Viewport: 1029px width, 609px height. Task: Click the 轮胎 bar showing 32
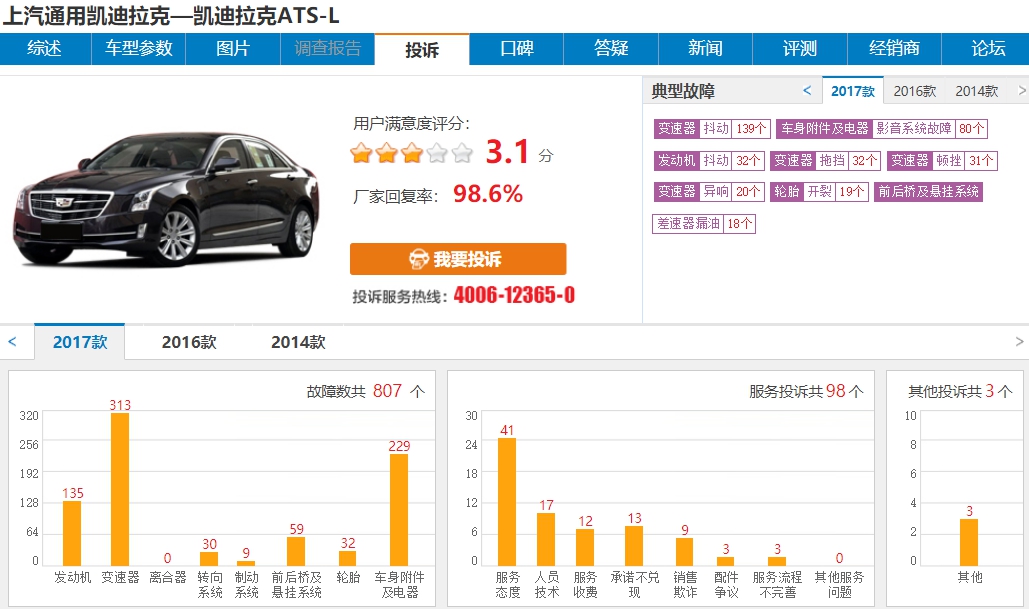[348, 558]
